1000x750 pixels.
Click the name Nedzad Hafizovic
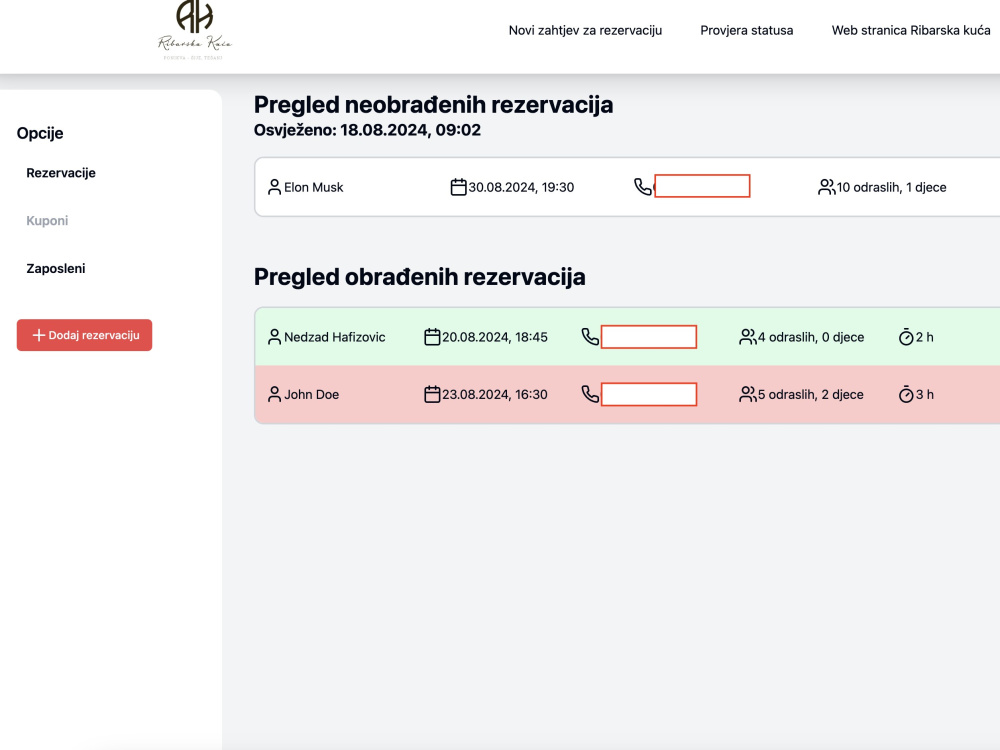(x=334, y=337)
